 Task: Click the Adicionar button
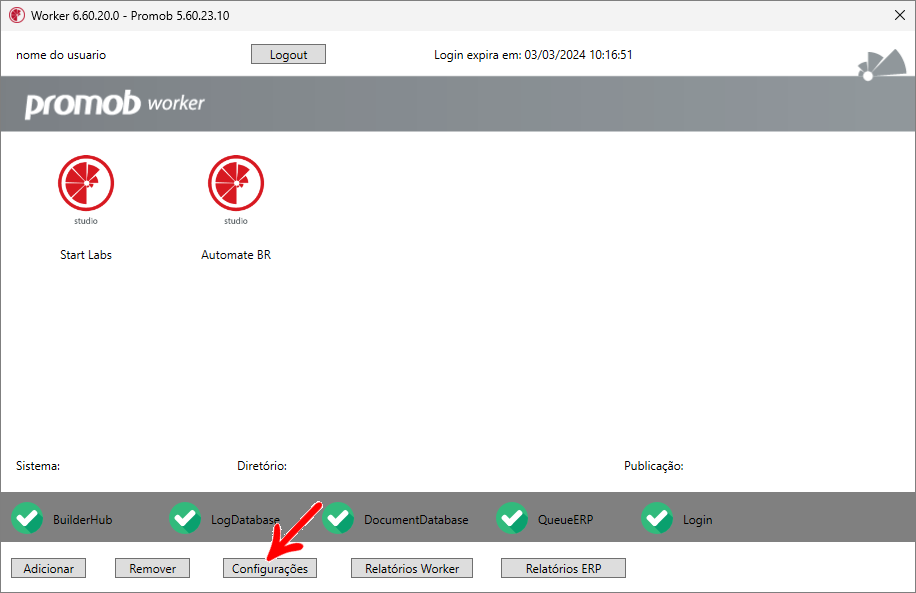pos(48,568)
